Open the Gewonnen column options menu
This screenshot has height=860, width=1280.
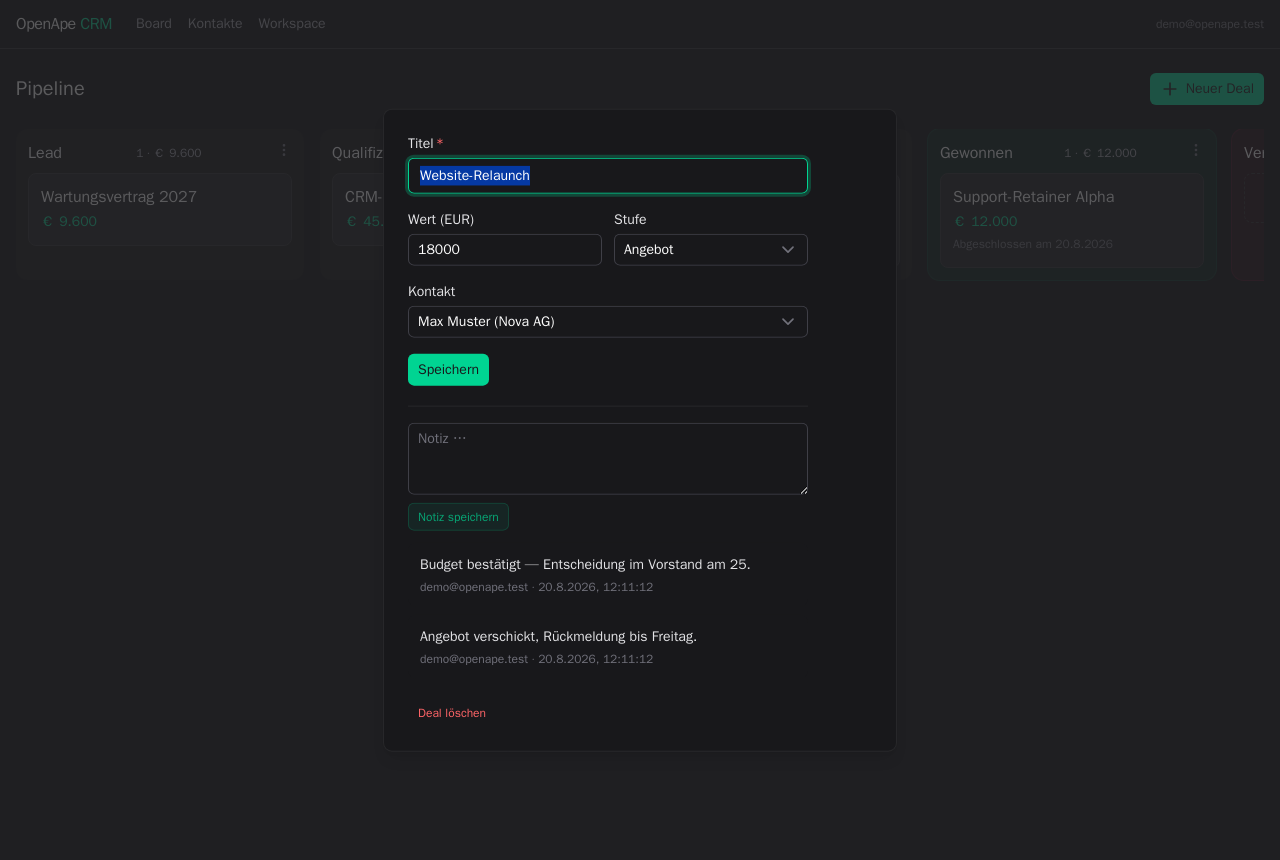click(1196, 150)
